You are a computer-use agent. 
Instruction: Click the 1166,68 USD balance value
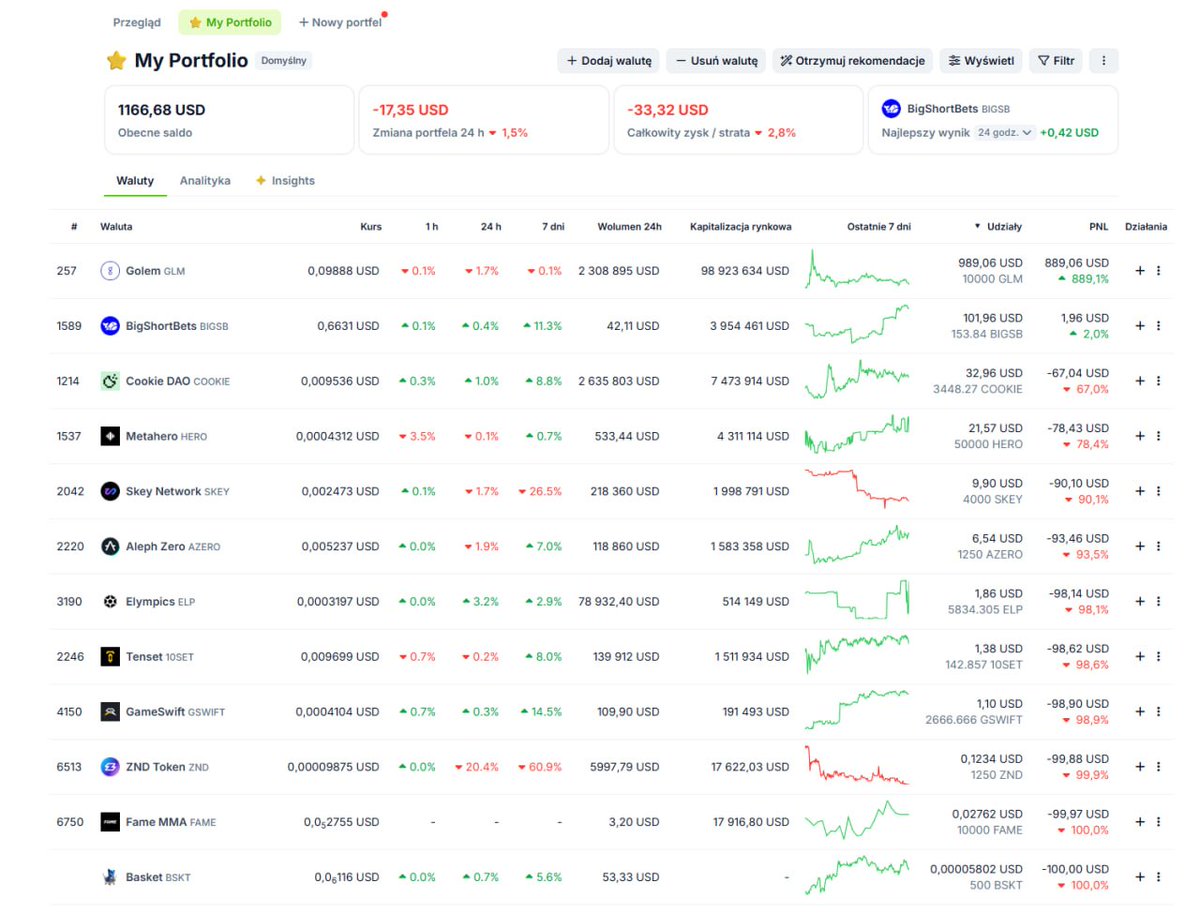[x=162, y=110]
